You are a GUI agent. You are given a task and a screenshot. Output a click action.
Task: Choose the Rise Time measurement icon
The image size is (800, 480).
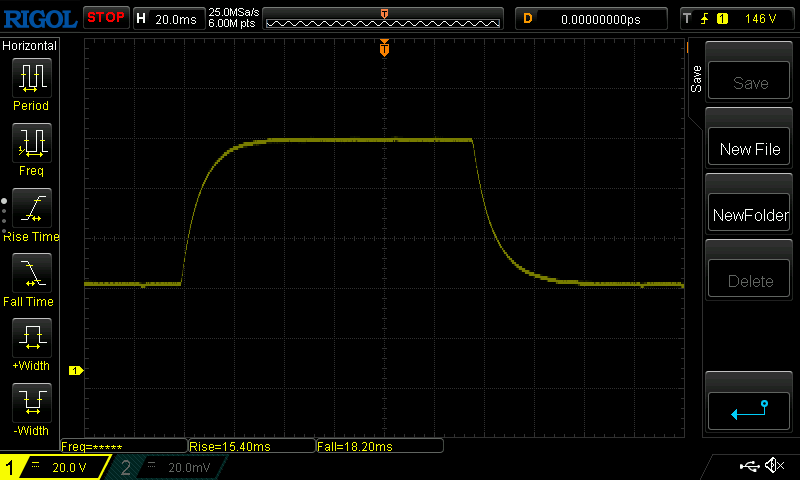(31, 208)
